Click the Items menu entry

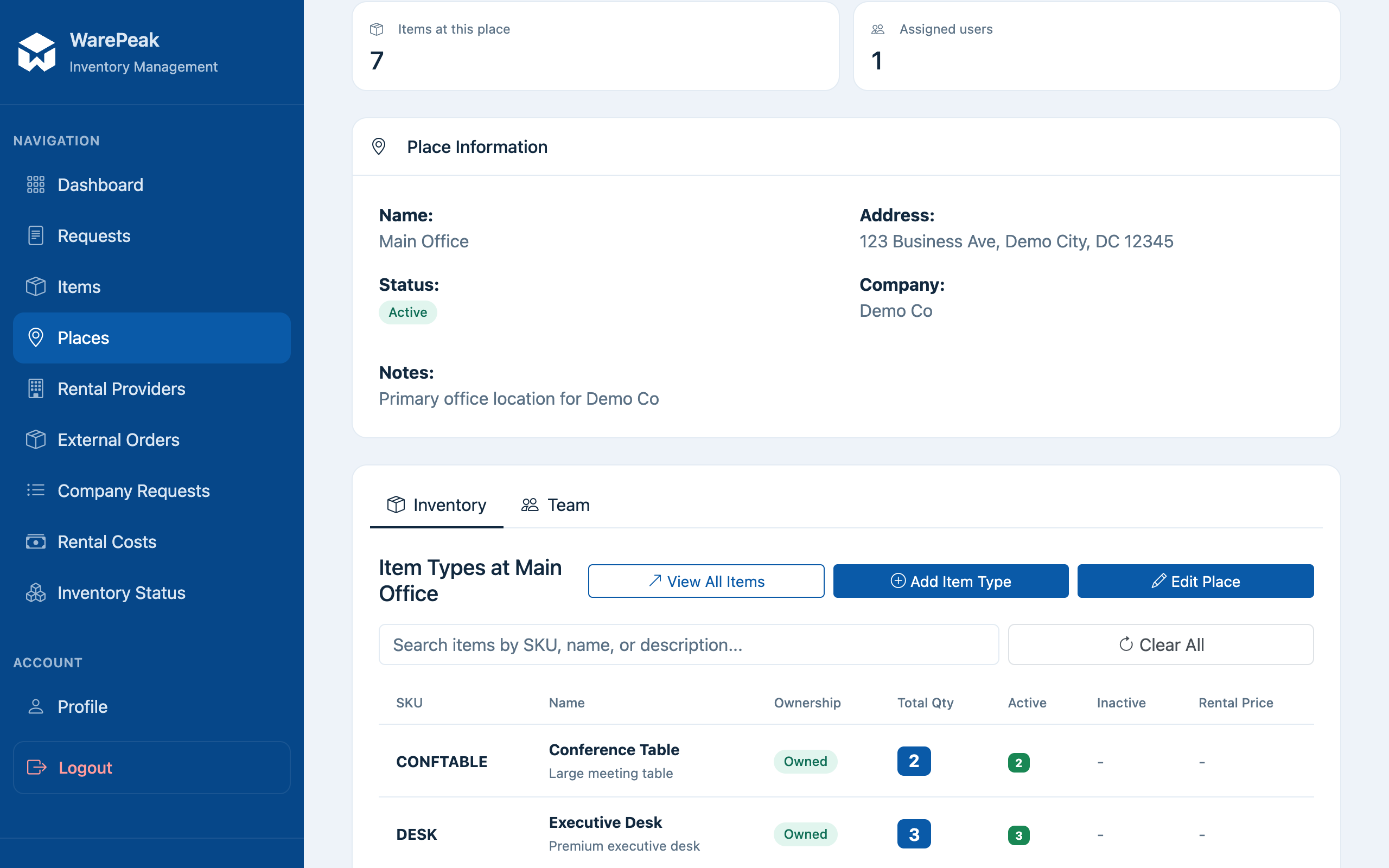(x=151, y=286)
